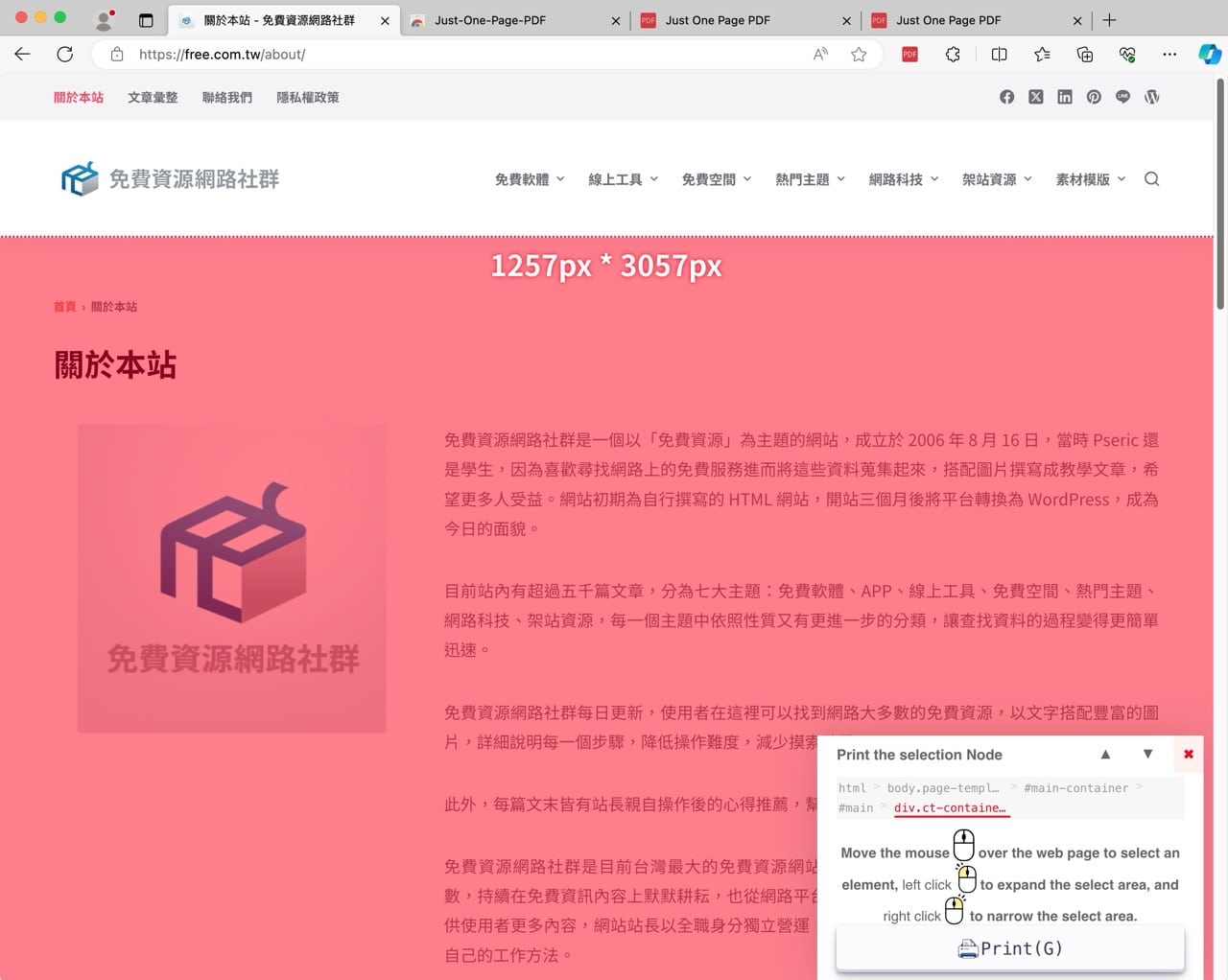Add page to favorites star
Screen dimensions: 1228x980
coord(859,55)
